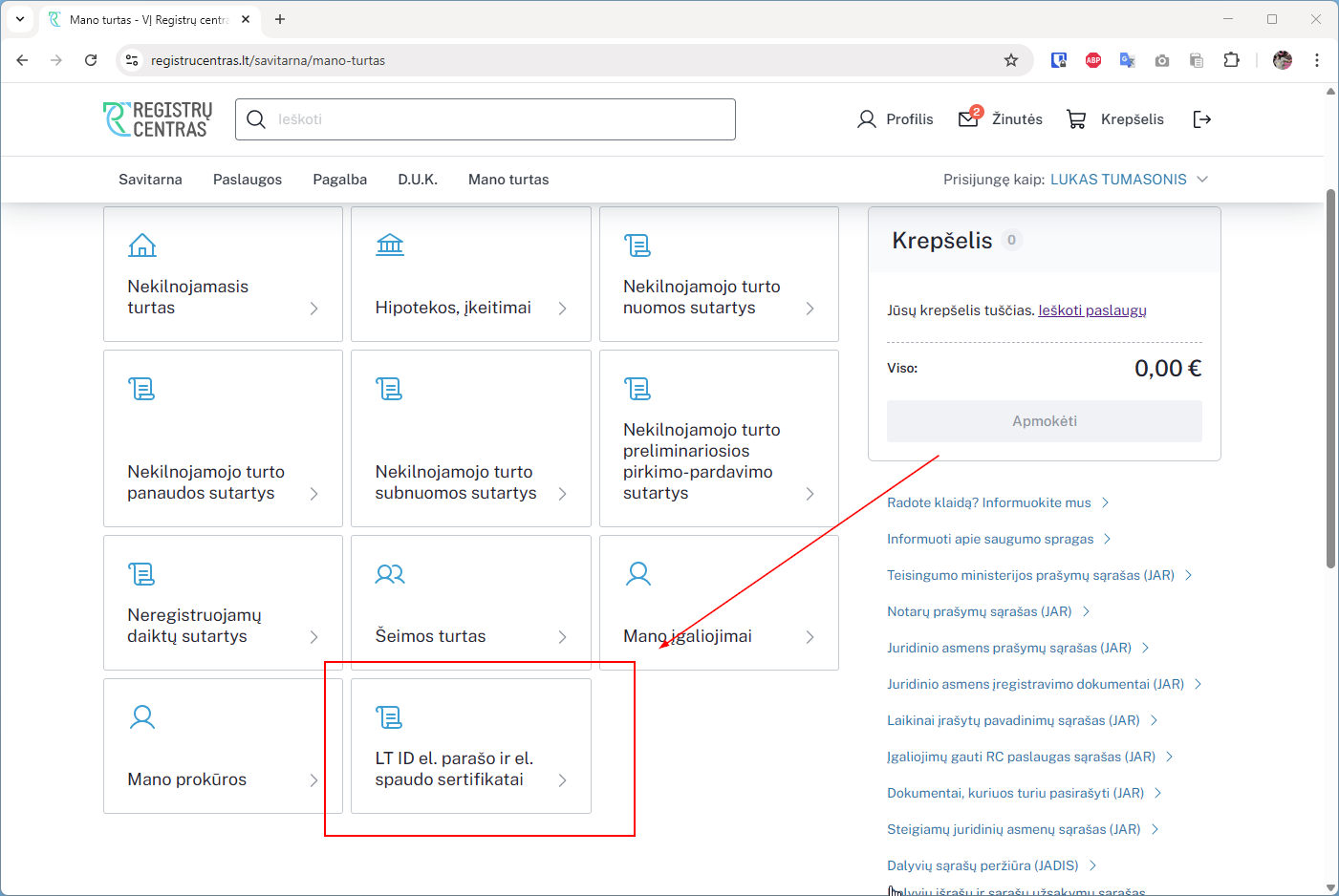This screenshot has width=1339, height=896.
Task: Open the Profilis user icon
Action: coord(867,119)
